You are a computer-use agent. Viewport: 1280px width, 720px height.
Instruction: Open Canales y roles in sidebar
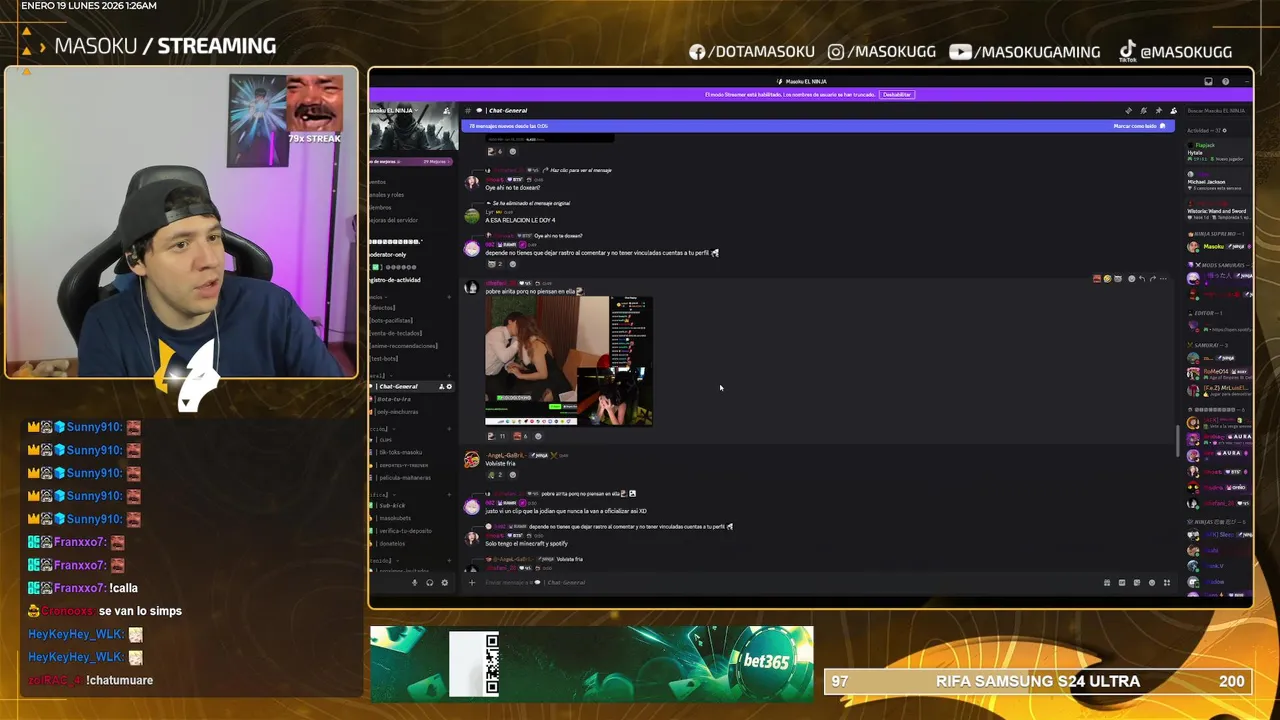coord(386,195)
